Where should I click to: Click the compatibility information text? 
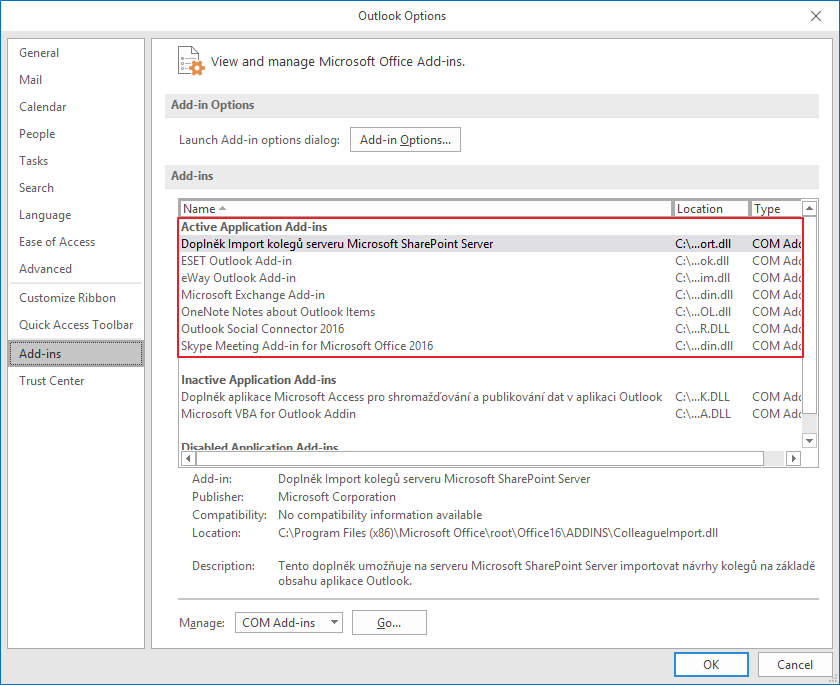380,515
